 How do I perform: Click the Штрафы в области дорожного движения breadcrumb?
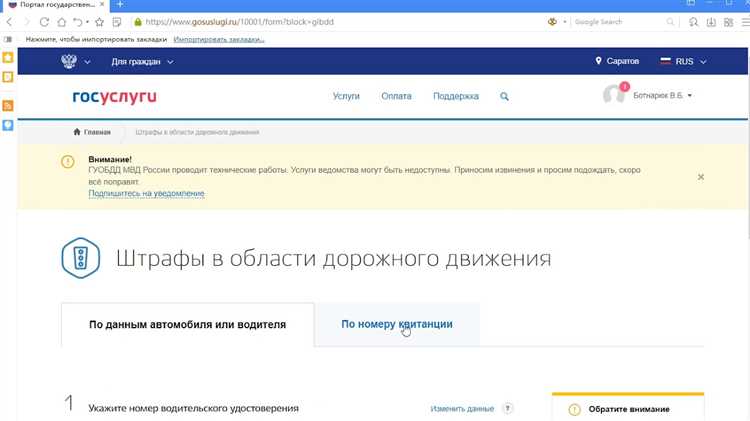(x=197, y=132)
